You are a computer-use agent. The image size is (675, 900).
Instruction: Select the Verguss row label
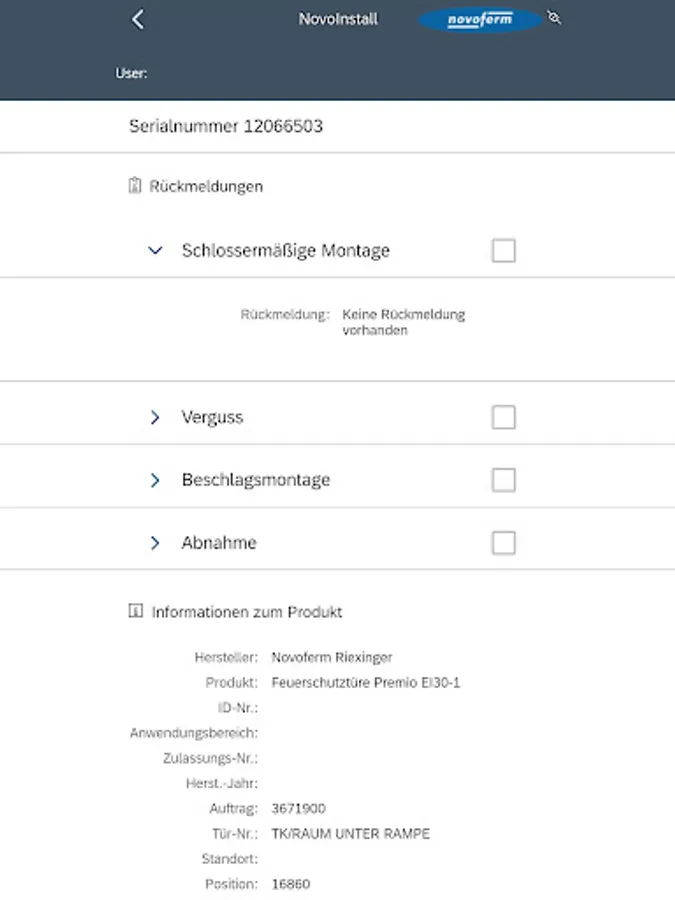point(212,417)
